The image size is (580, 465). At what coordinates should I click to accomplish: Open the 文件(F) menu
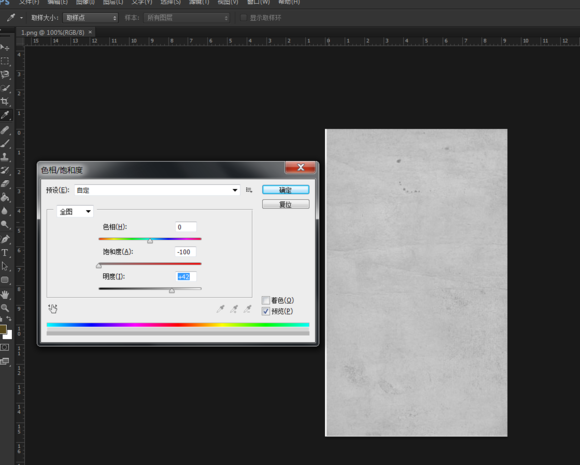29,2
